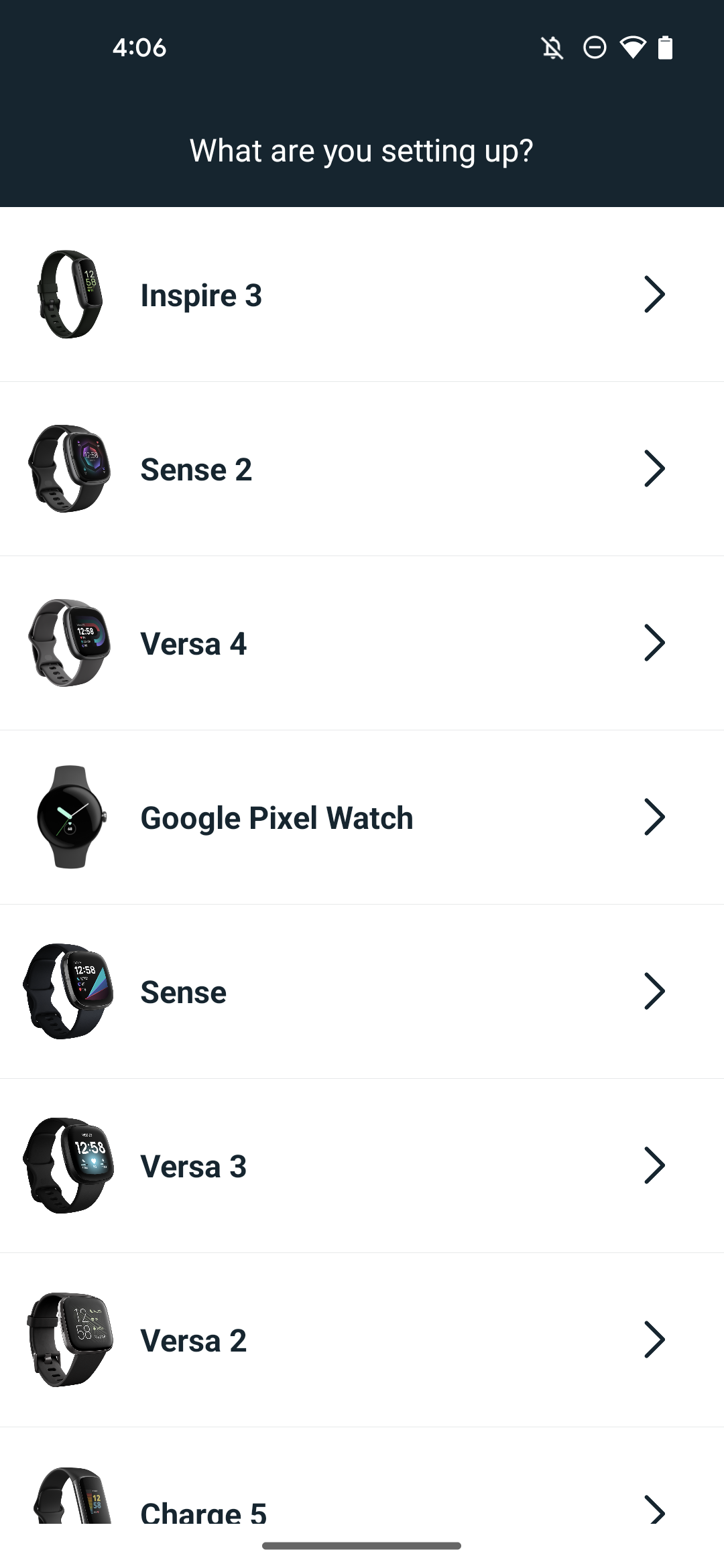Select the Inspire 3 label
Image resolution: width=724 pixels, height=1568 pixels.
(x=201, y=296)
